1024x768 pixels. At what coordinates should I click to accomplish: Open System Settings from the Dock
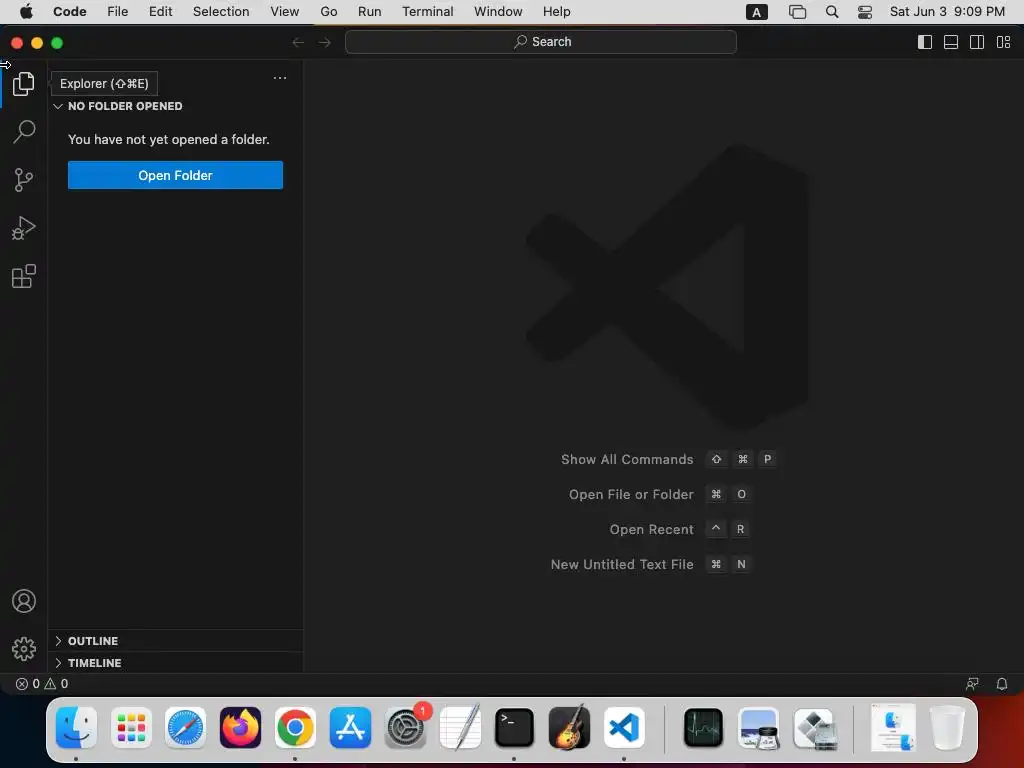pyautogui.click(x=405, y=727)
